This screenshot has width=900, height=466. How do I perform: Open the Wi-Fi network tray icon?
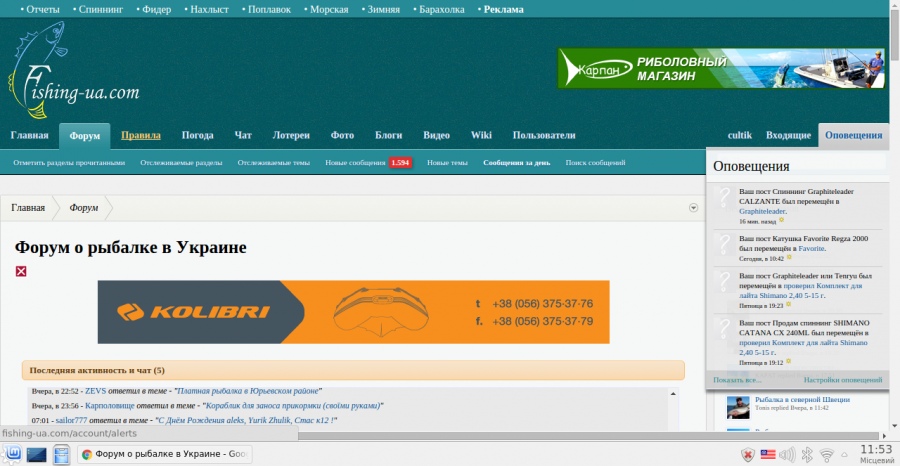pos(827,455)
